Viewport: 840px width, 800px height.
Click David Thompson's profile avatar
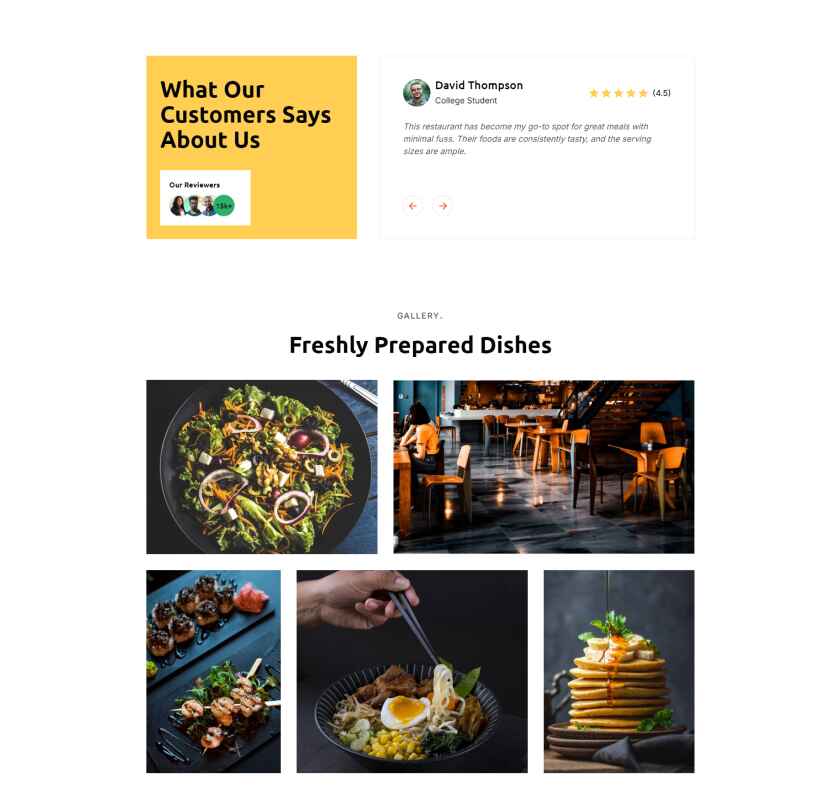pos(416,93)
